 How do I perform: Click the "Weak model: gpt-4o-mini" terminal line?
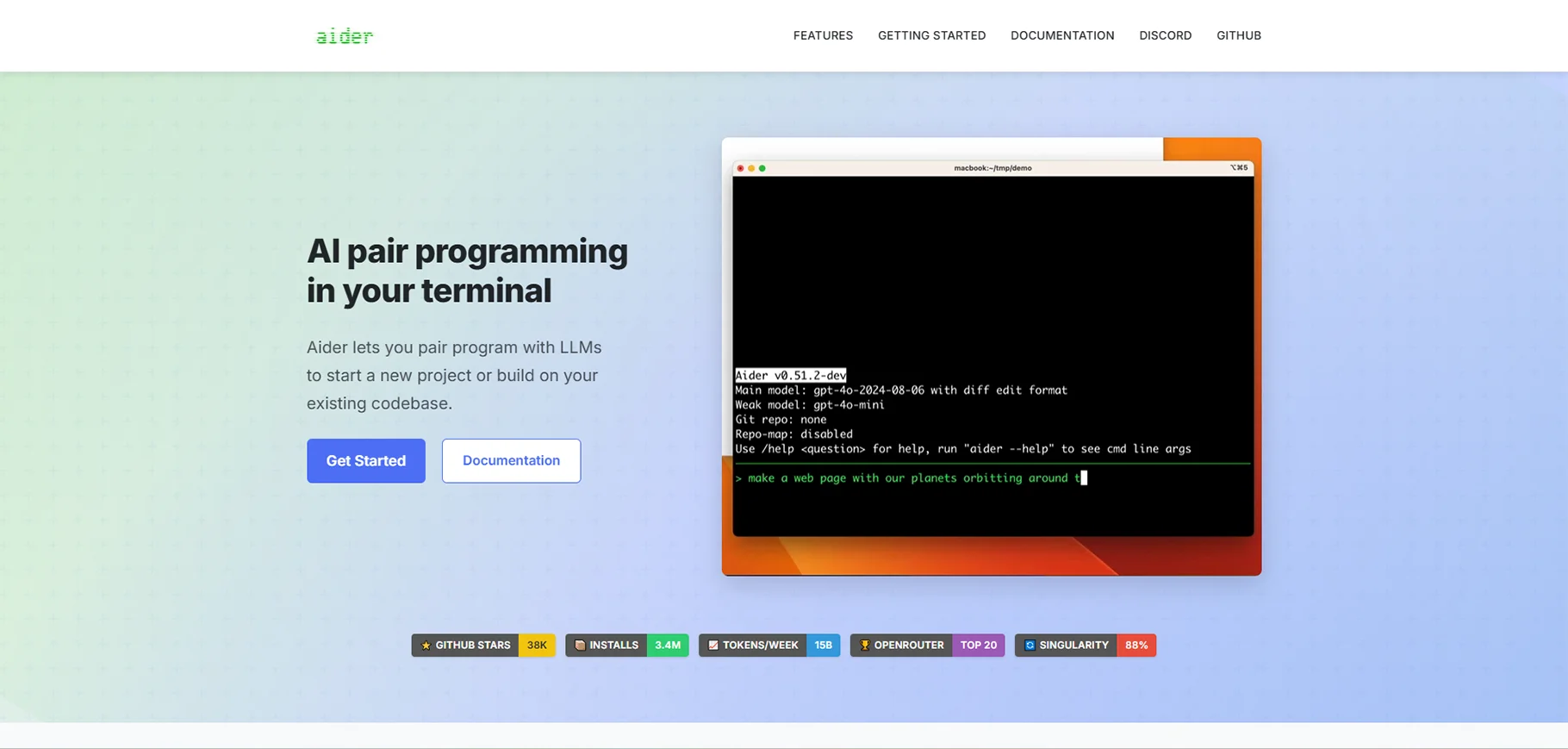pos(810,404)
